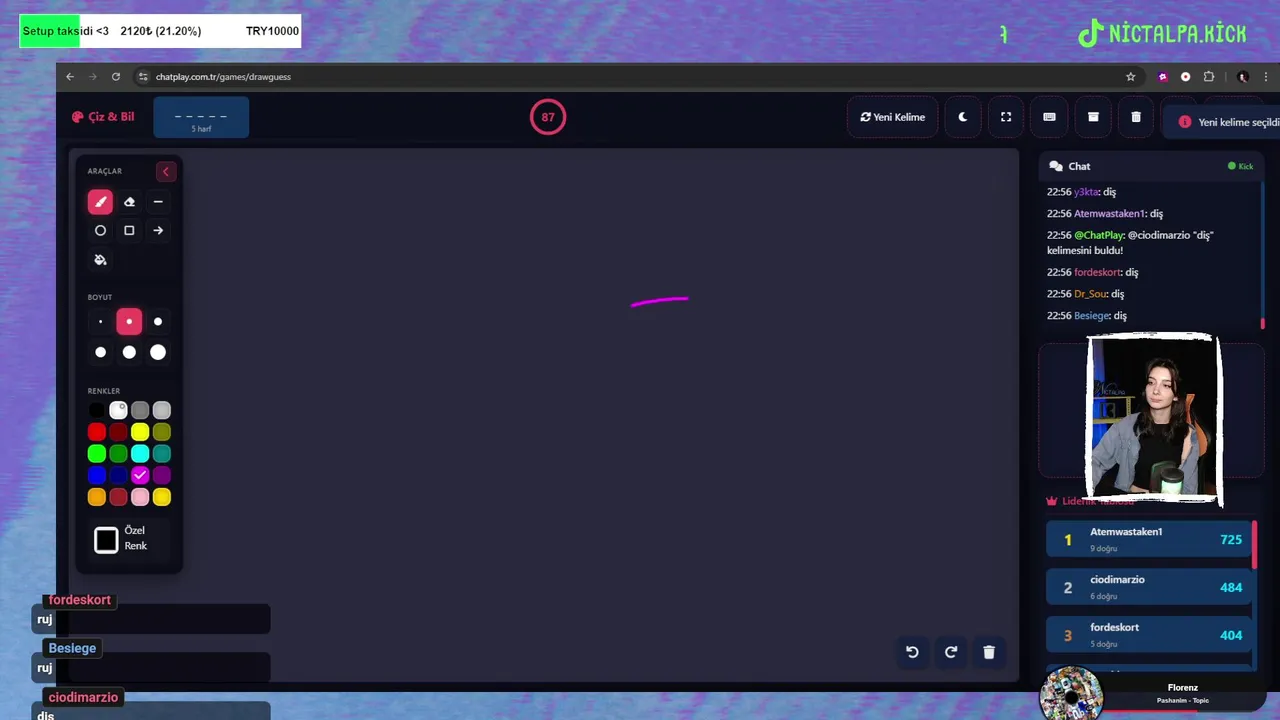Select the straight line tool

click(158, 202)
